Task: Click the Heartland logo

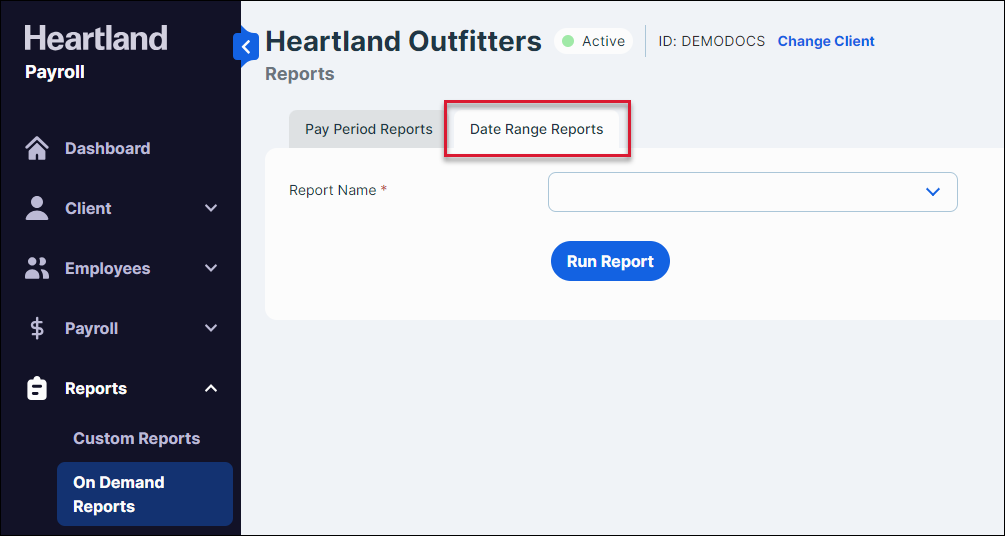Action: [96, 38]
